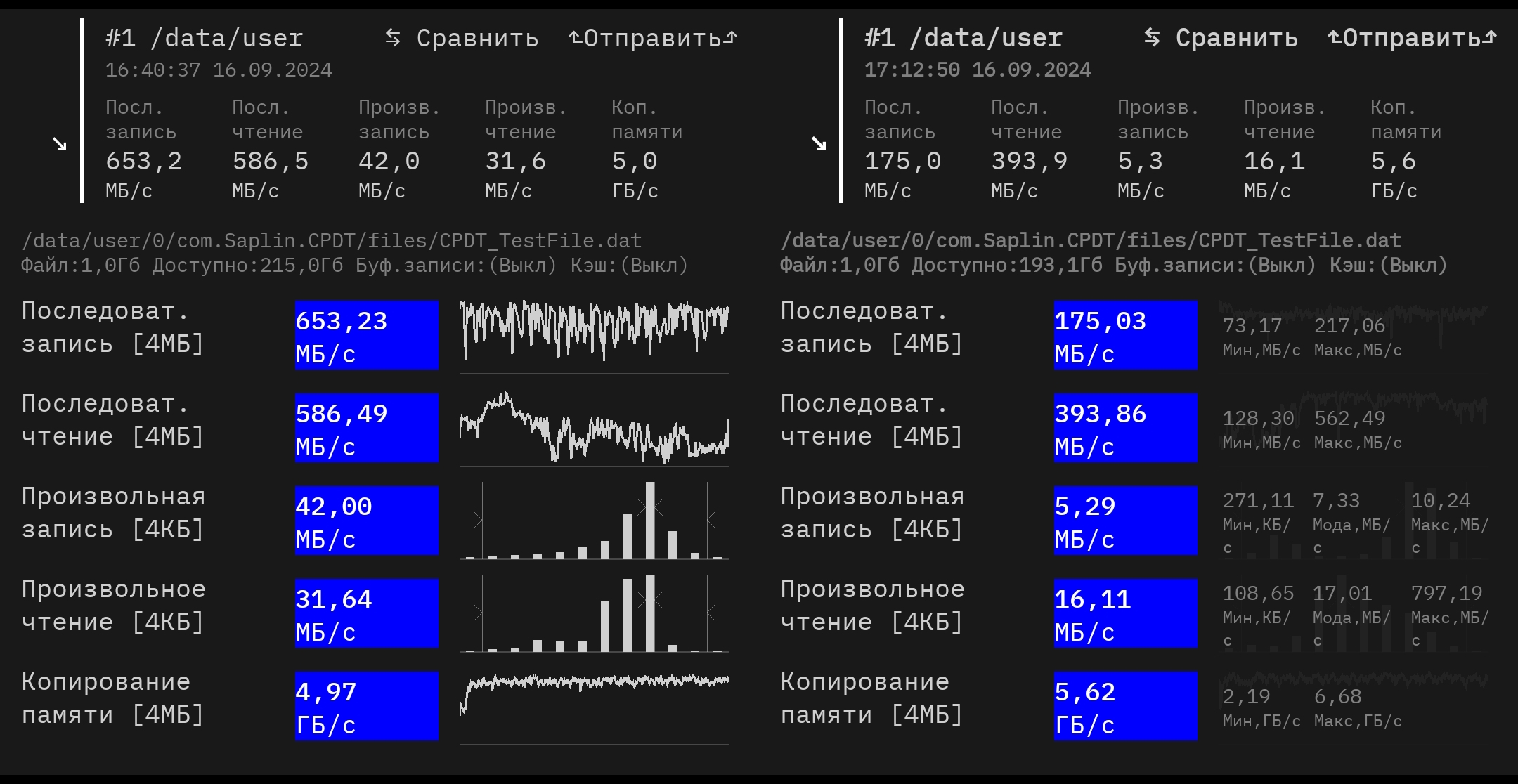Open the sequential read line graph
Screen dimensions: 1518x784
[x=594, y=427]
